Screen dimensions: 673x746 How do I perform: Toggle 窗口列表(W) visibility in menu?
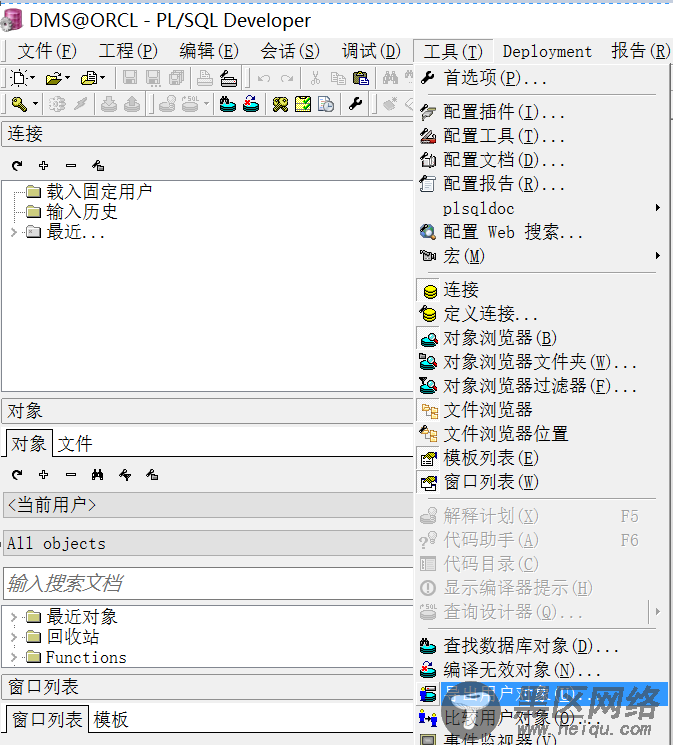pos(542,482)
